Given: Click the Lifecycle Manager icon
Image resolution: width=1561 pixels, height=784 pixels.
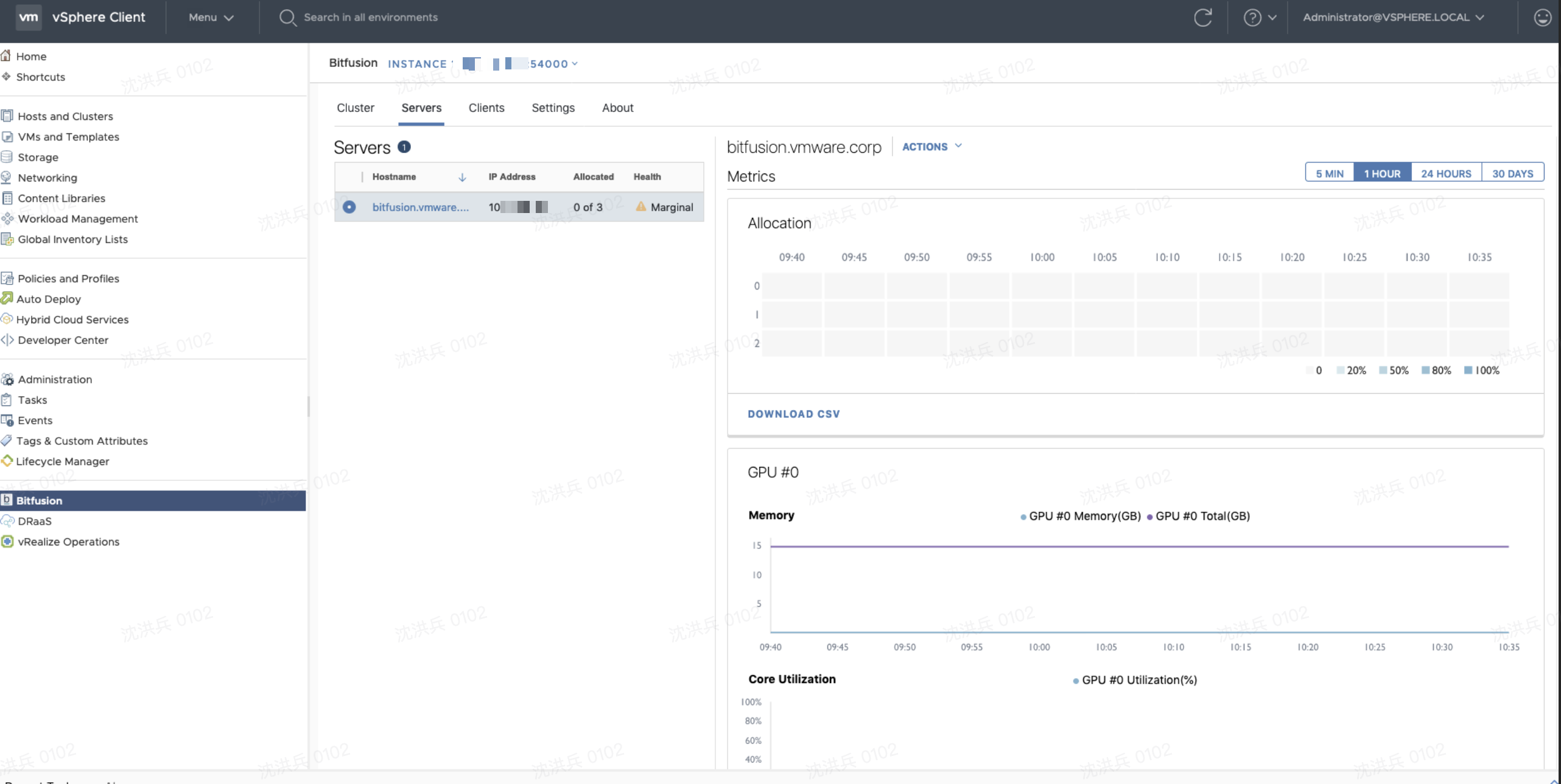Looking at the screenshot, I should point(7,461).
